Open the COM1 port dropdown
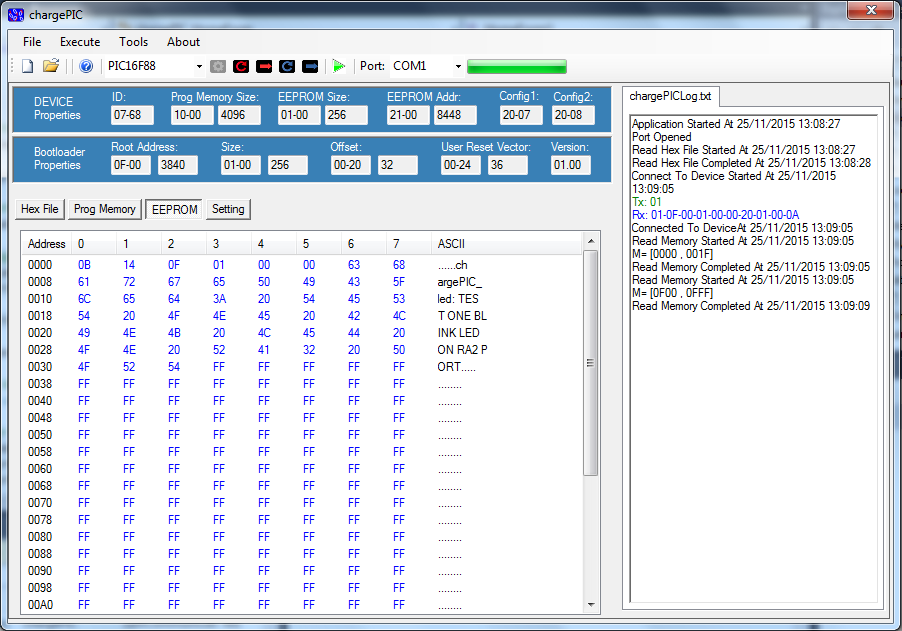The height and width of the screenshot is (631, 902). click(458, 66)
